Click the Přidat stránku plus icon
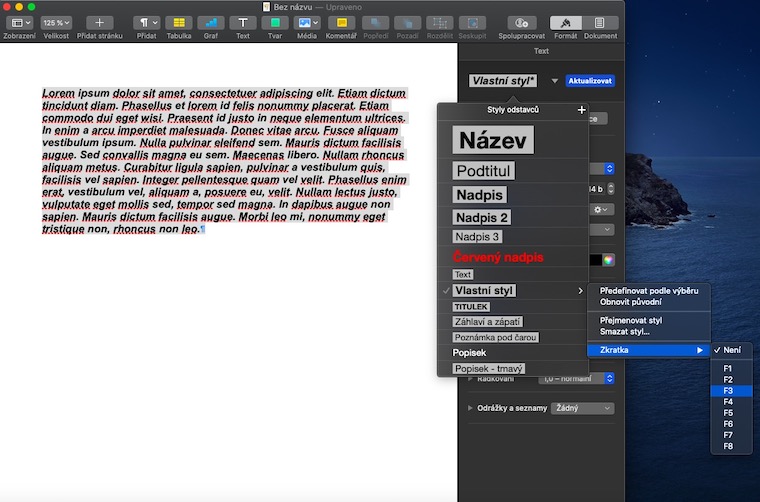 tap(99, 23)
